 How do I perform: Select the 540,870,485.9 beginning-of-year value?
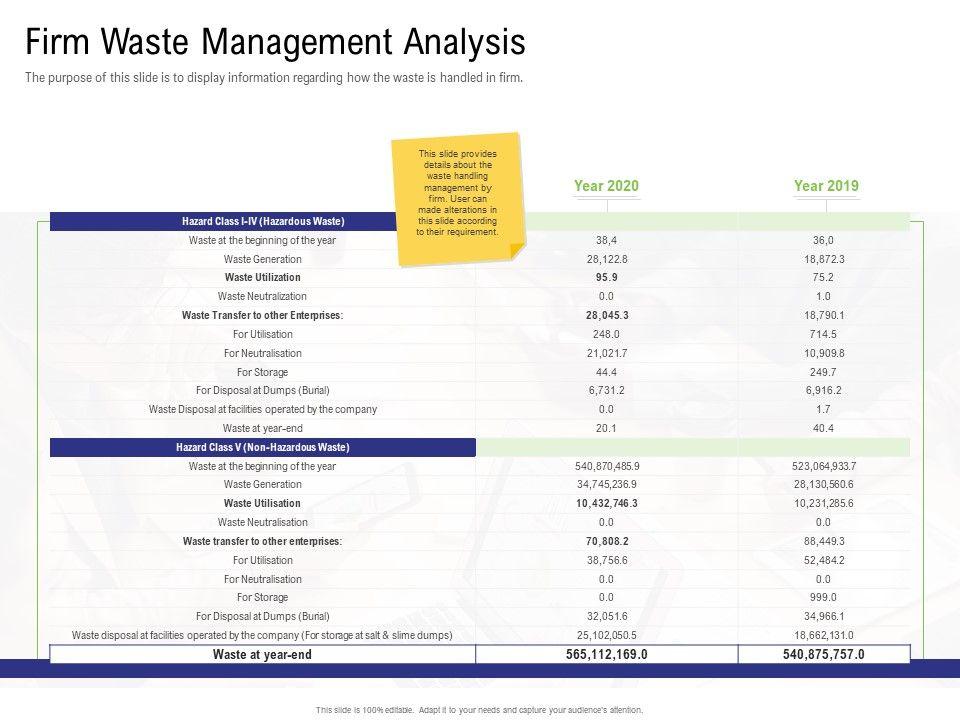[606, 466]
